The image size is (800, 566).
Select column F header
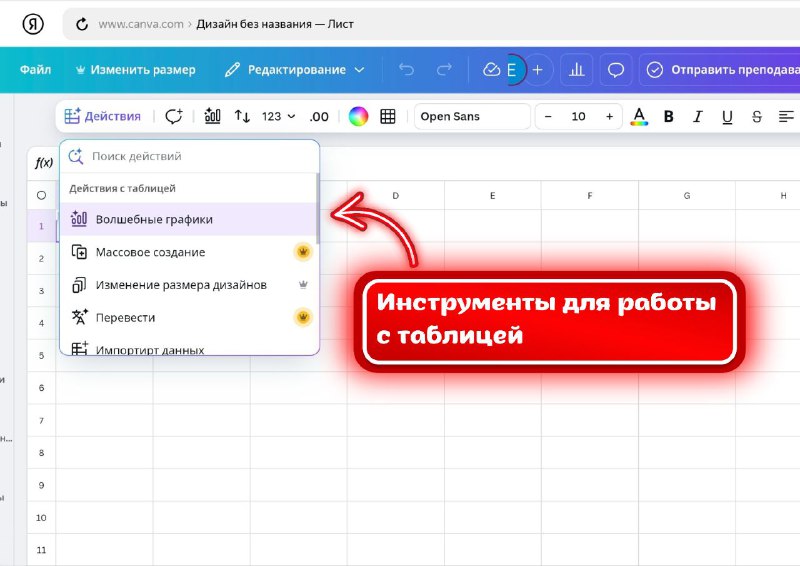point(590,195)
